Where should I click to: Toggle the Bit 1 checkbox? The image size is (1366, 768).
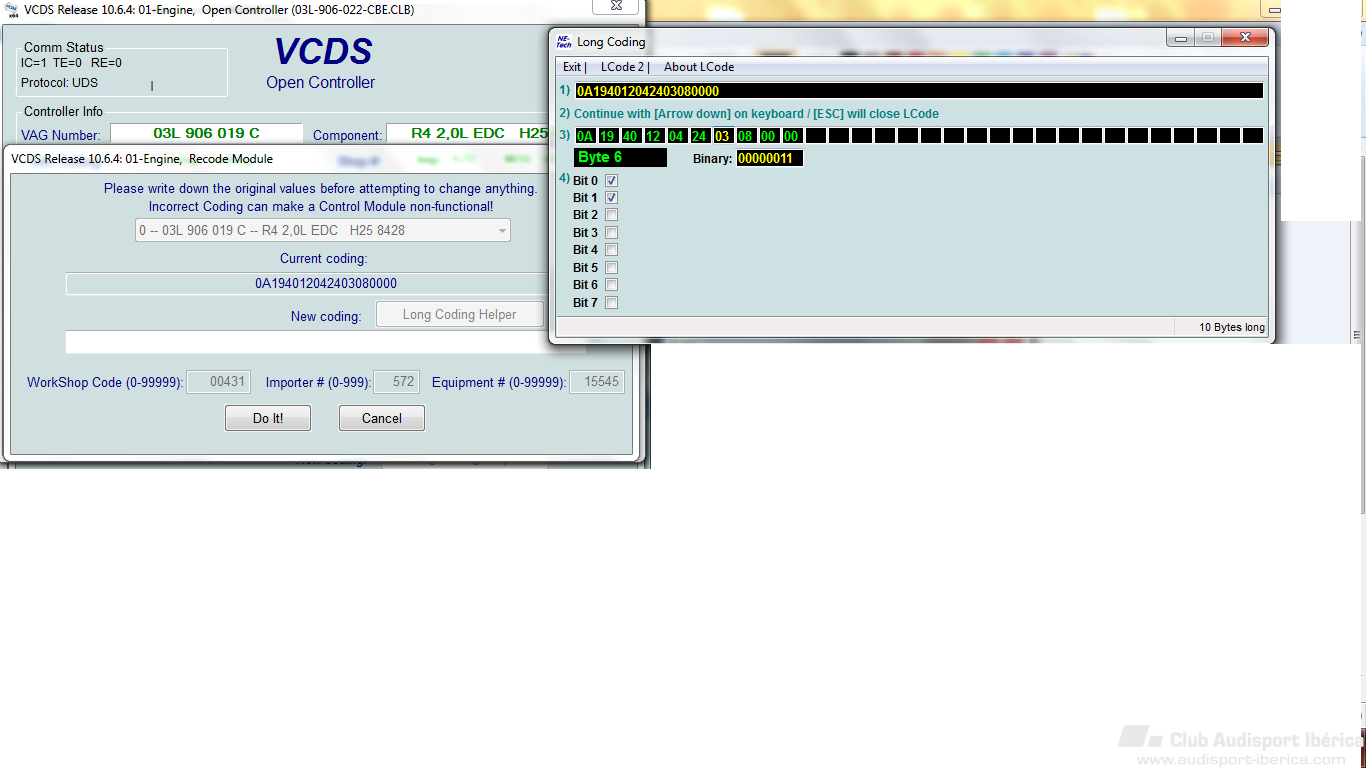click(612, 198)
